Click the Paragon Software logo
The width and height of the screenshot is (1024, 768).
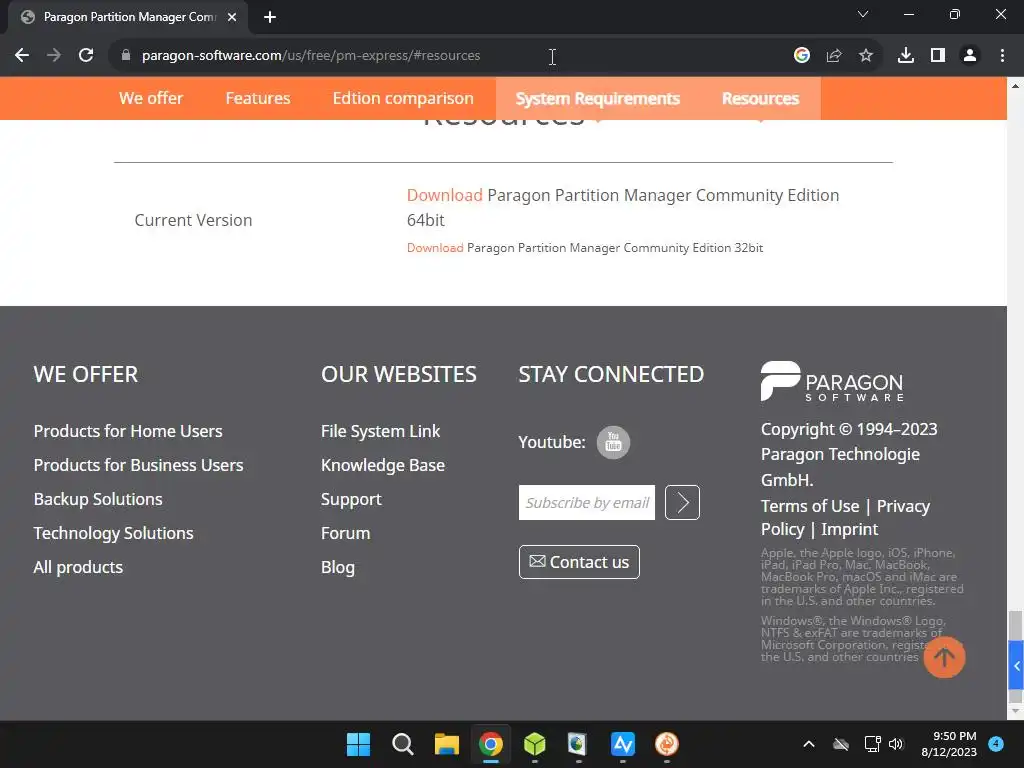tap(833, 381)
